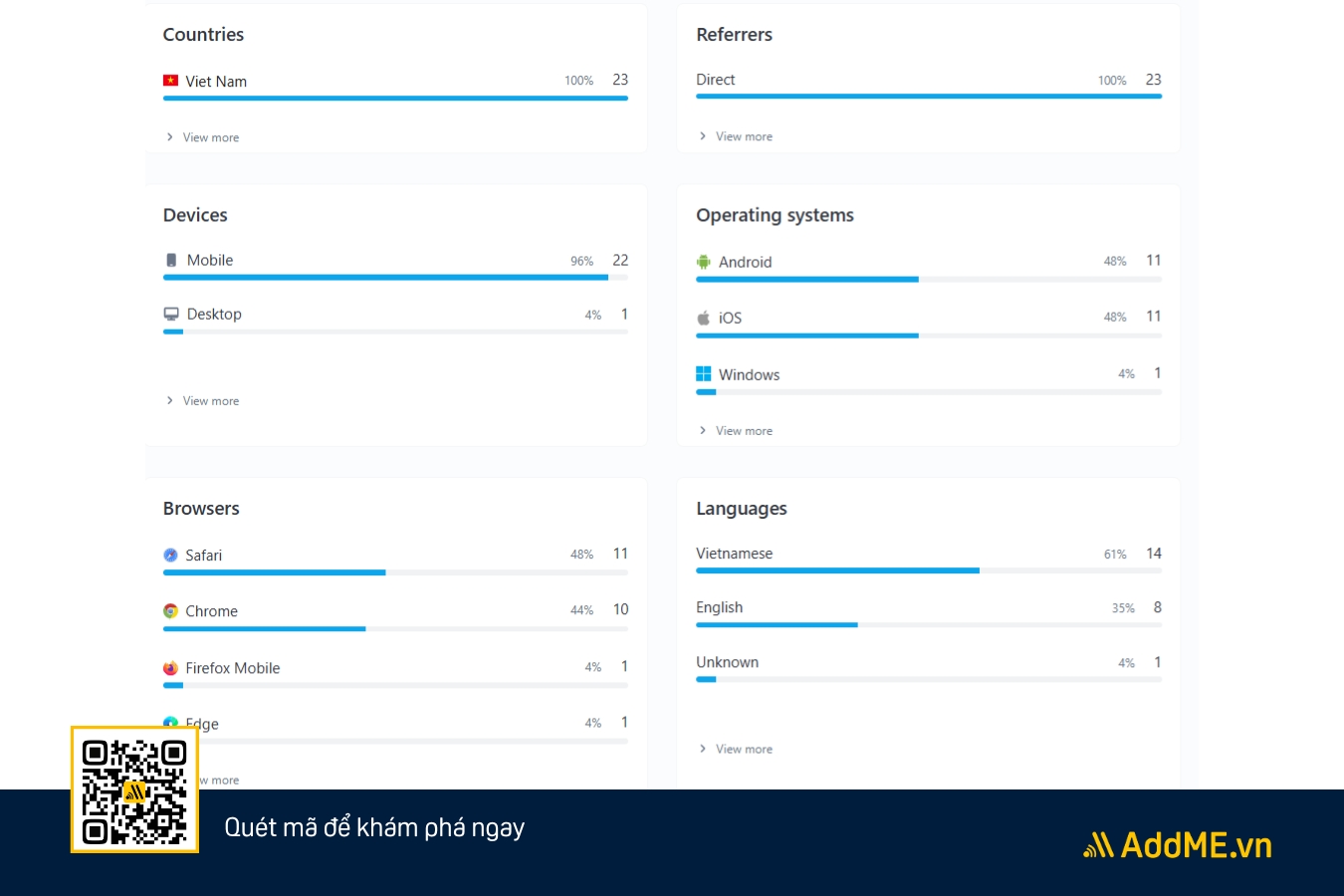Select the Android label

point(746,262)
